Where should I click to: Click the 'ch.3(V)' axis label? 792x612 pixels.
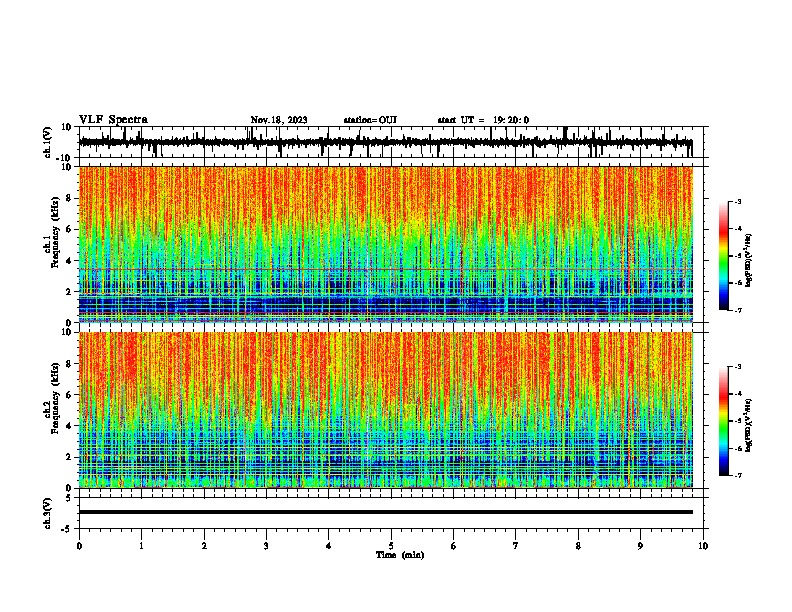coord(48,513)
